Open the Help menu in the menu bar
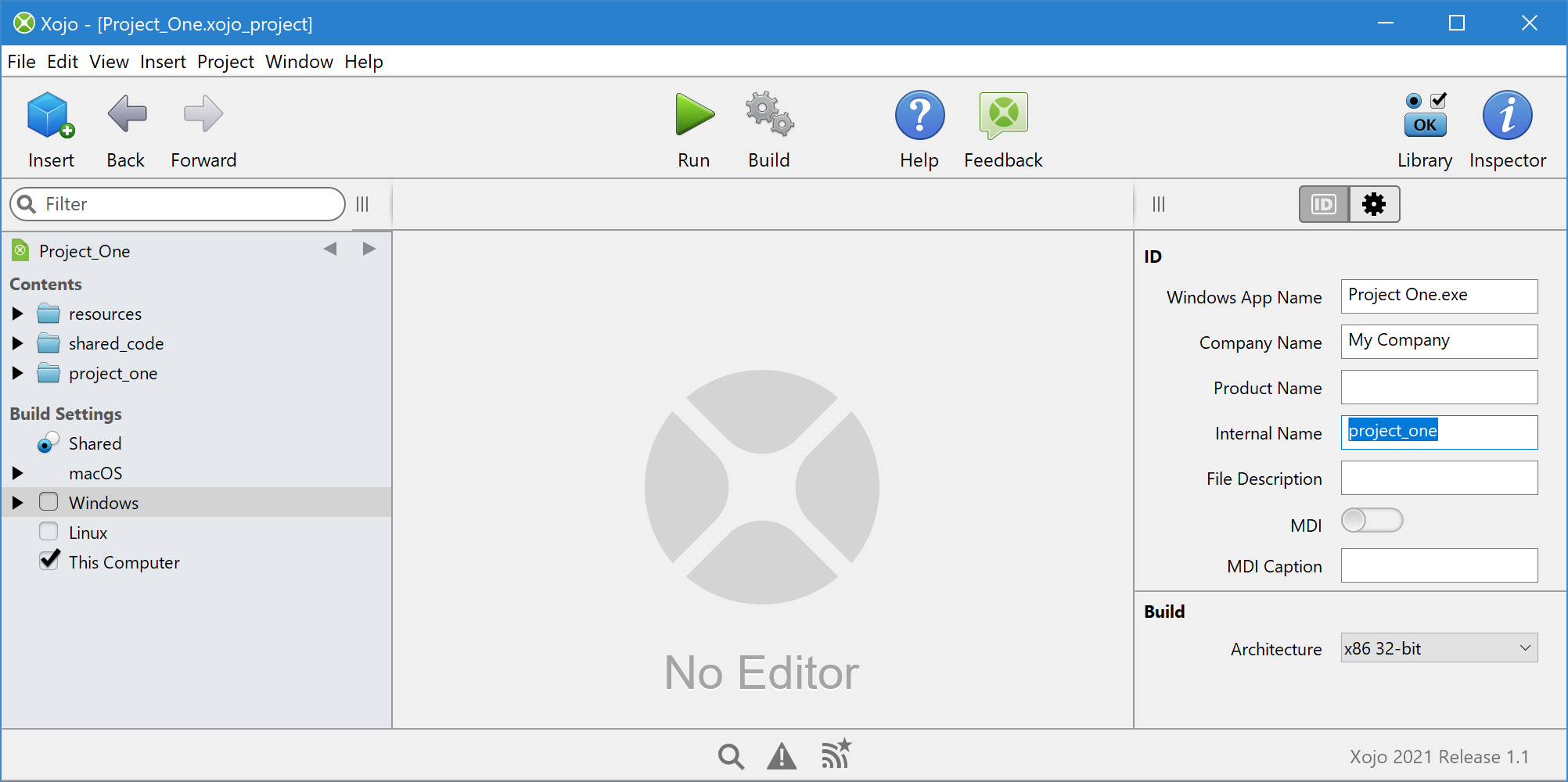 (x=364, y=62)
